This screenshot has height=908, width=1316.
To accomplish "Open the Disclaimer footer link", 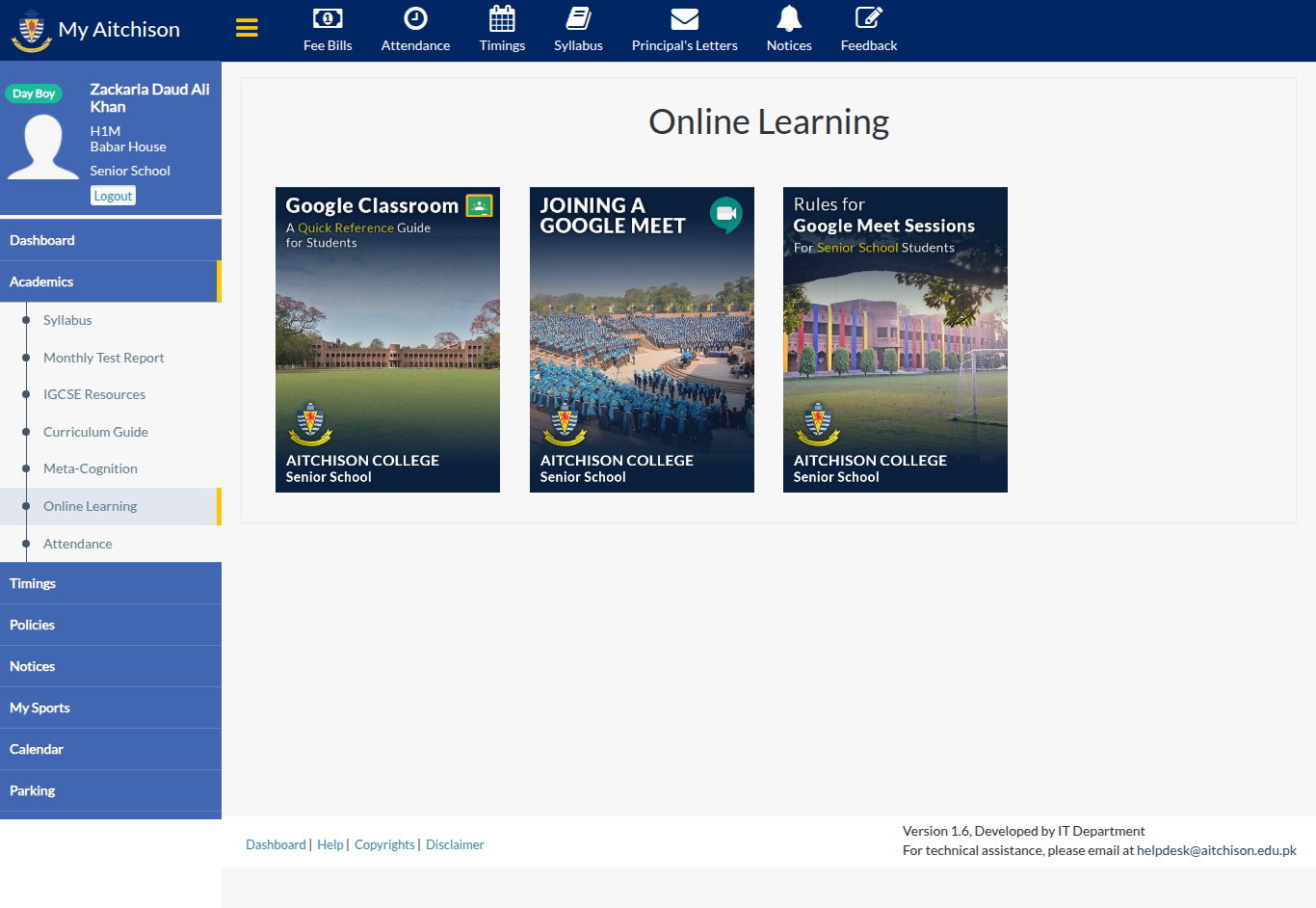I will point(455,844).
